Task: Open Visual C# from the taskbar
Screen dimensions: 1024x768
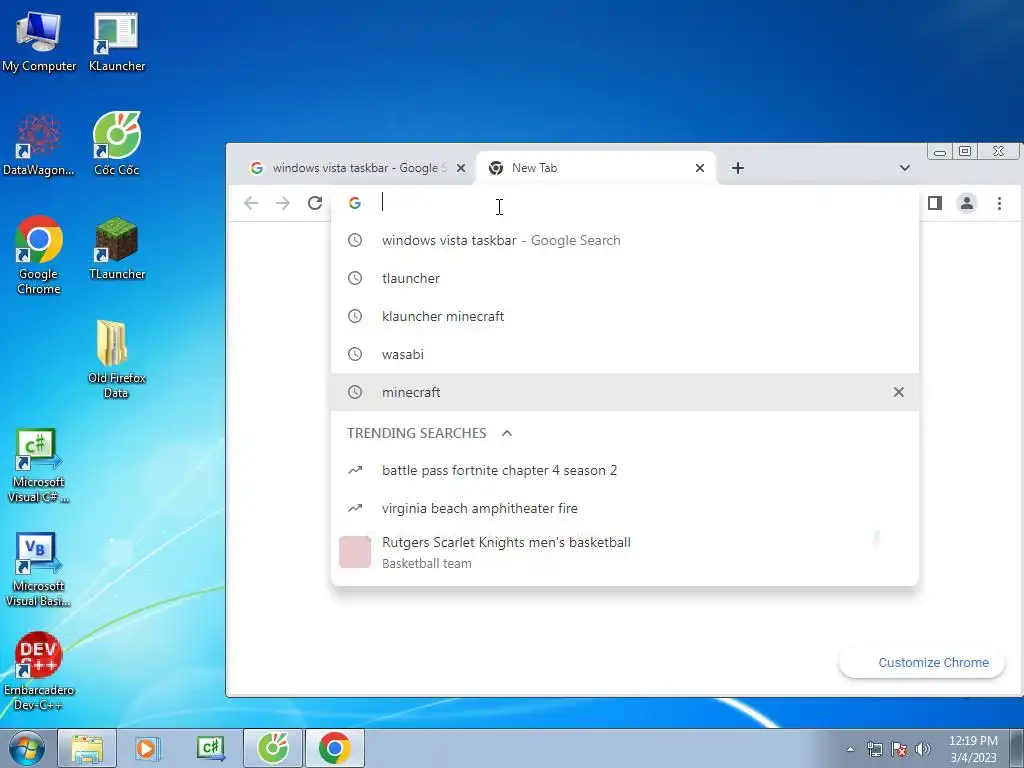Action: click(210, 748)
